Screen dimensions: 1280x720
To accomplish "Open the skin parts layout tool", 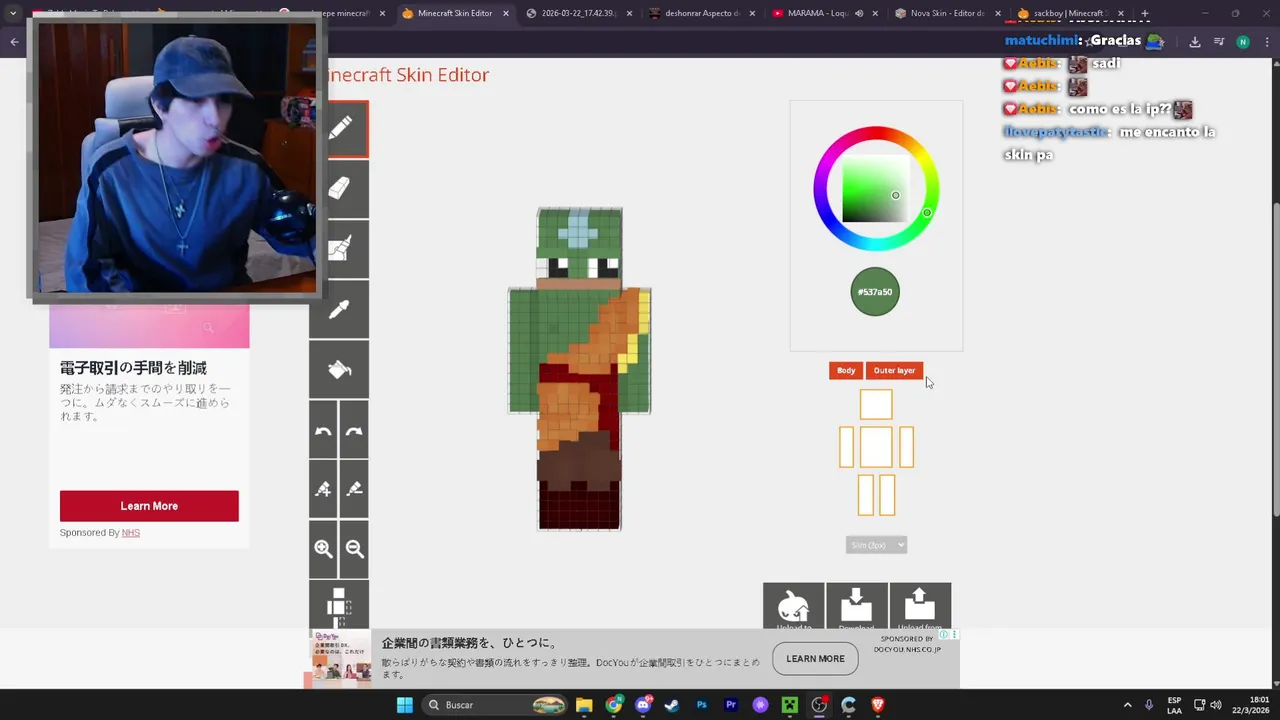I will (x=339, y=605).
